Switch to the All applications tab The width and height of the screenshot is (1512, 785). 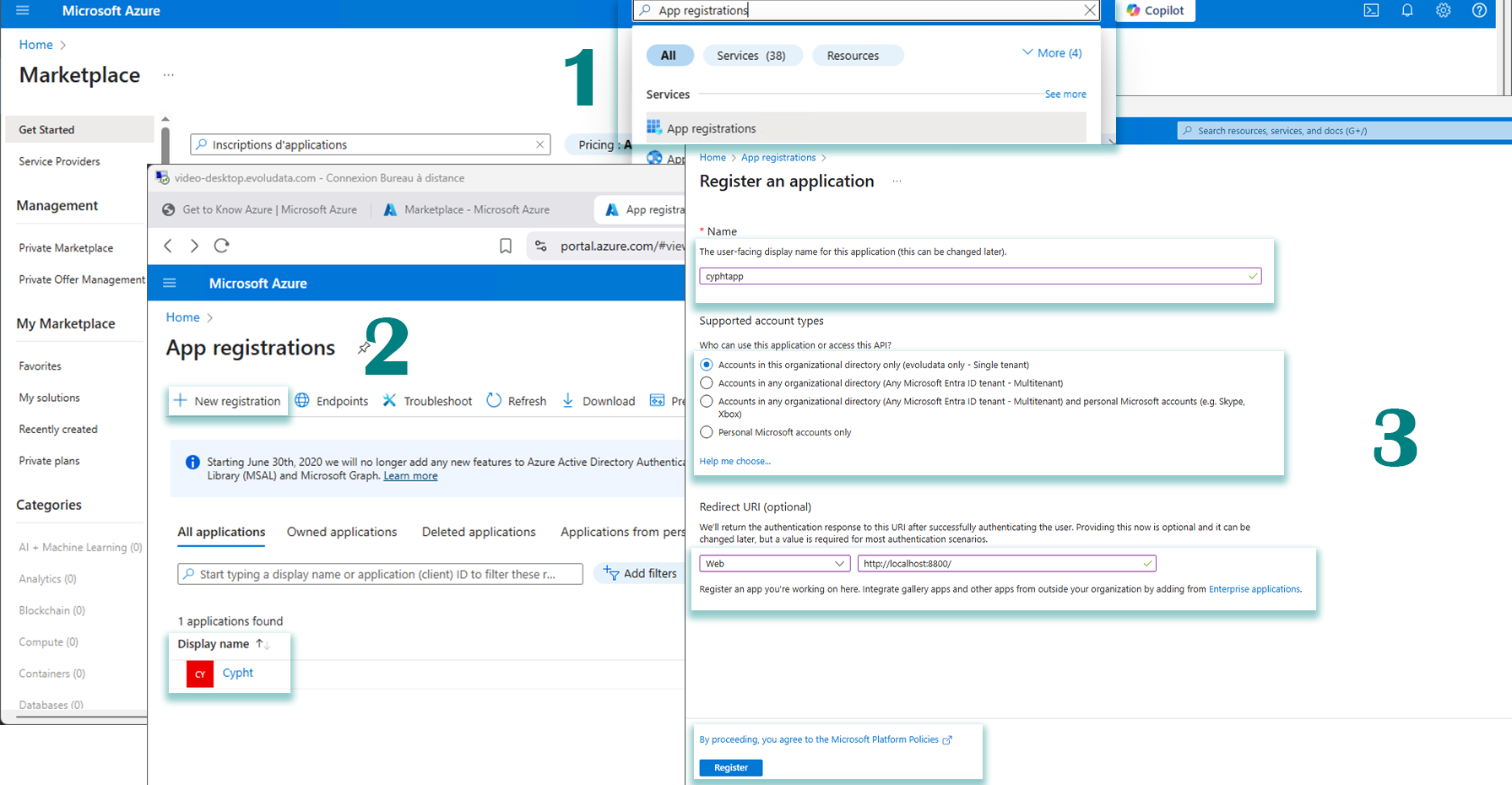click(221, 532)
